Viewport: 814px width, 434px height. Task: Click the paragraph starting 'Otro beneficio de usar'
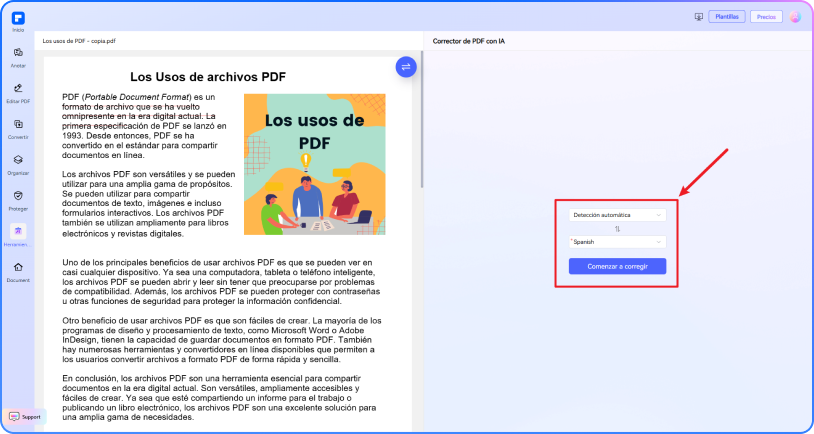point(222,340)
